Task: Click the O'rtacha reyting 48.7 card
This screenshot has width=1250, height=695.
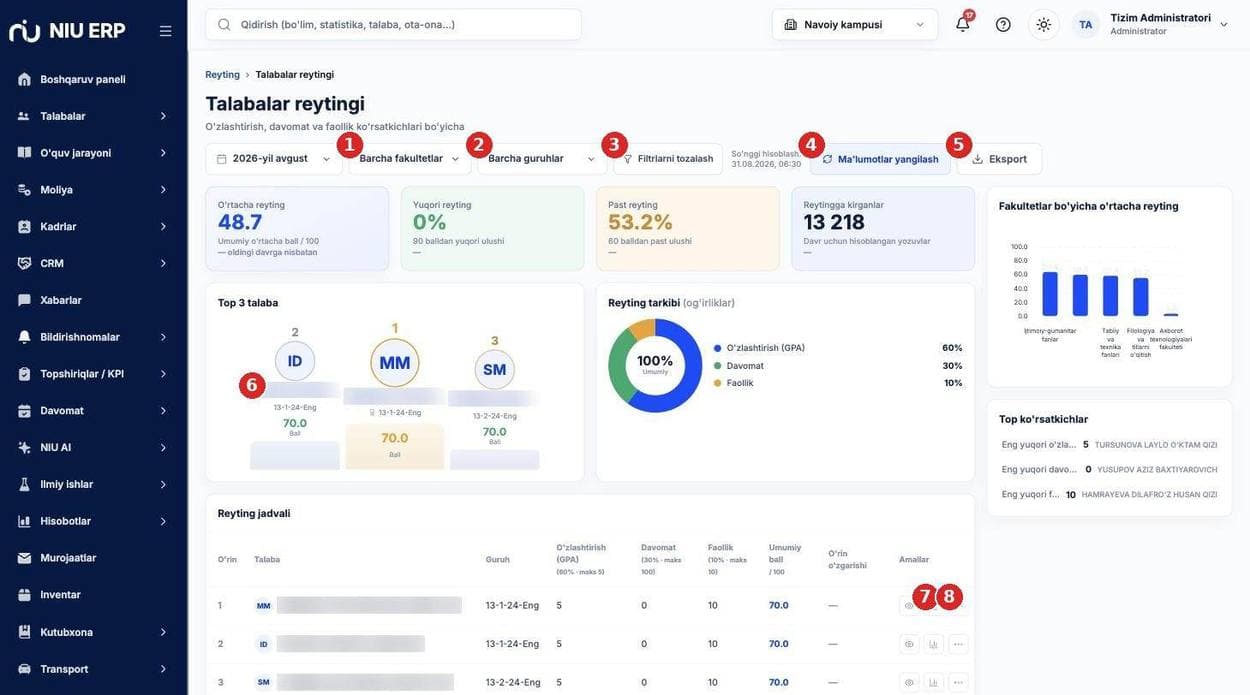Action: pyautogui.click(x=297, y=229)
